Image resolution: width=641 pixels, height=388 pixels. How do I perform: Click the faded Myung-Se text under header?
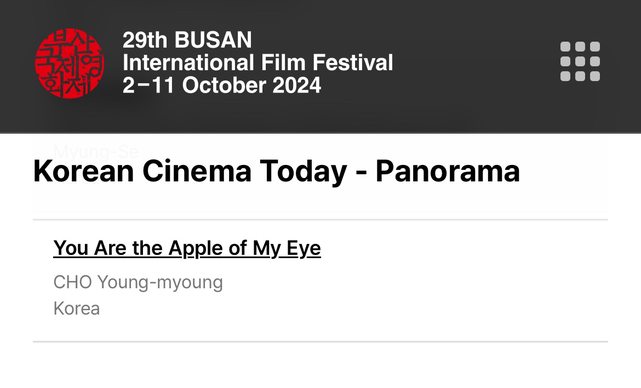click(96, 151)
